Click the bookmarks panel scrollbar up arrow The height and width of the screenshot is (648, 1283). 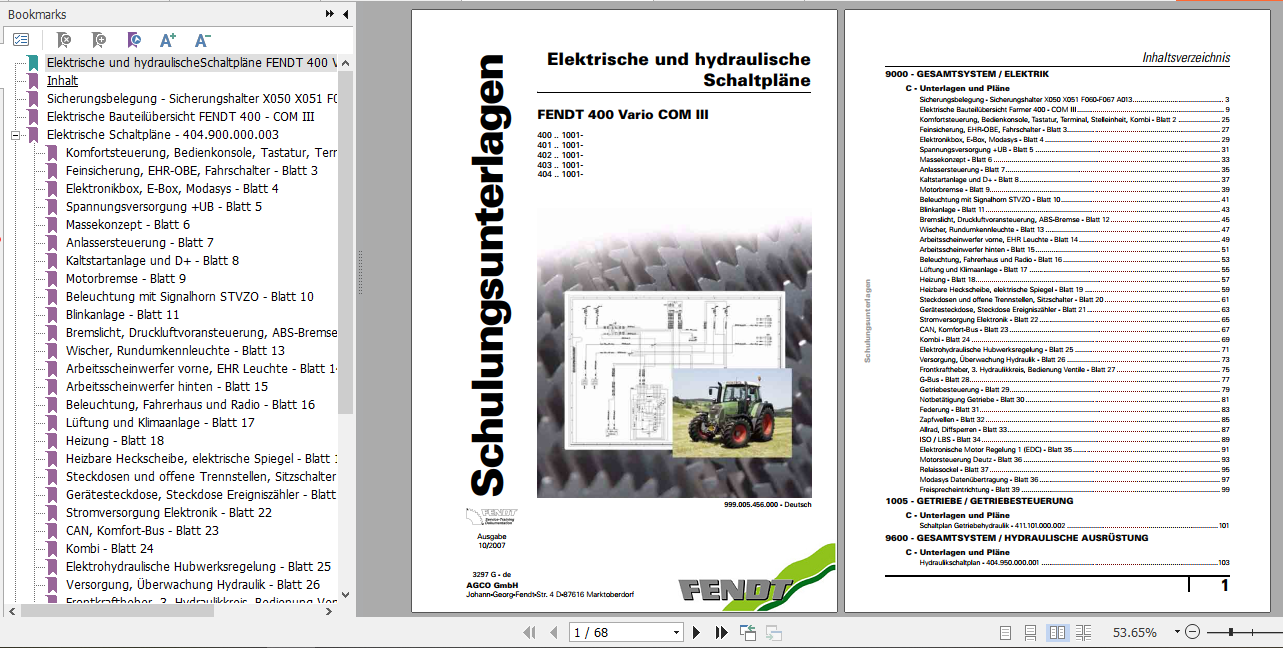pyautogui.click(x=345, y=62)
